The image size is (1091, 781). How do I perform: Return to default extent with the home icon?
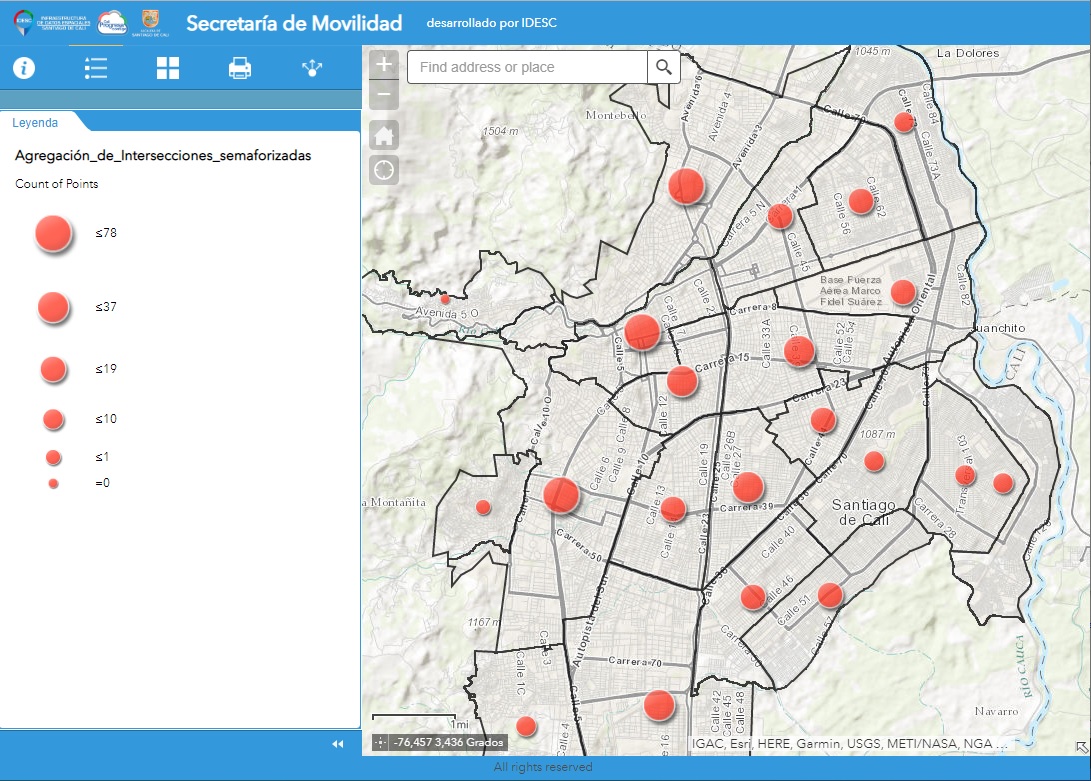384,132
